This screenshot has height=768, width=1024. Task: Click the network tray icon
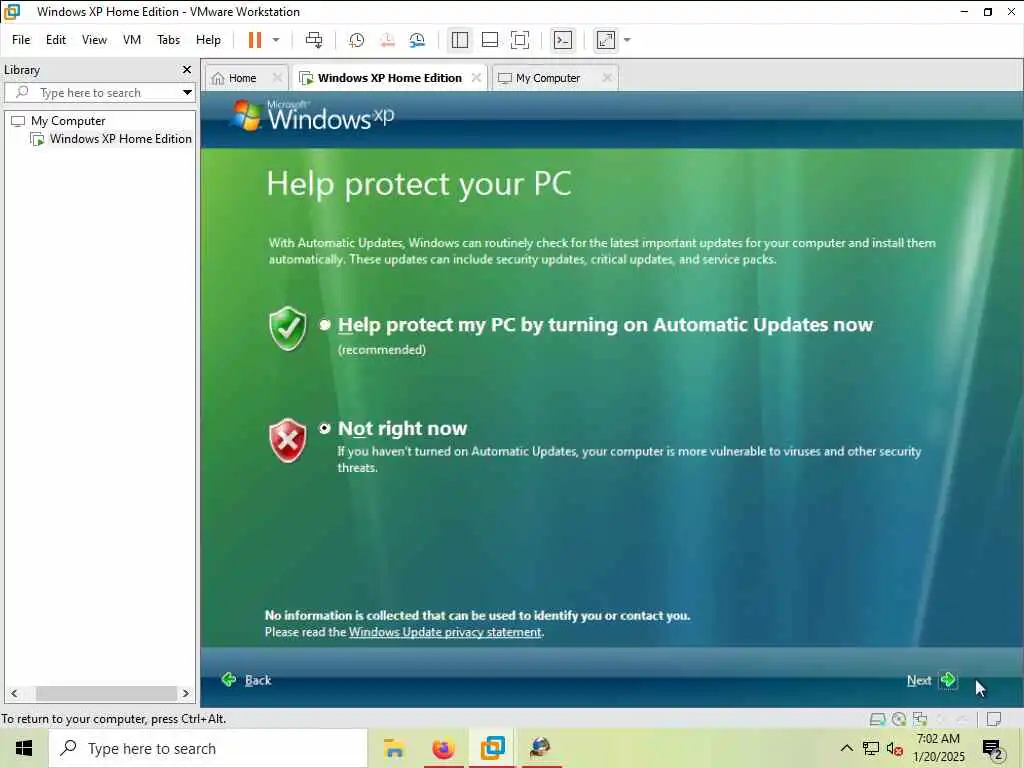[x=871, y=748]
